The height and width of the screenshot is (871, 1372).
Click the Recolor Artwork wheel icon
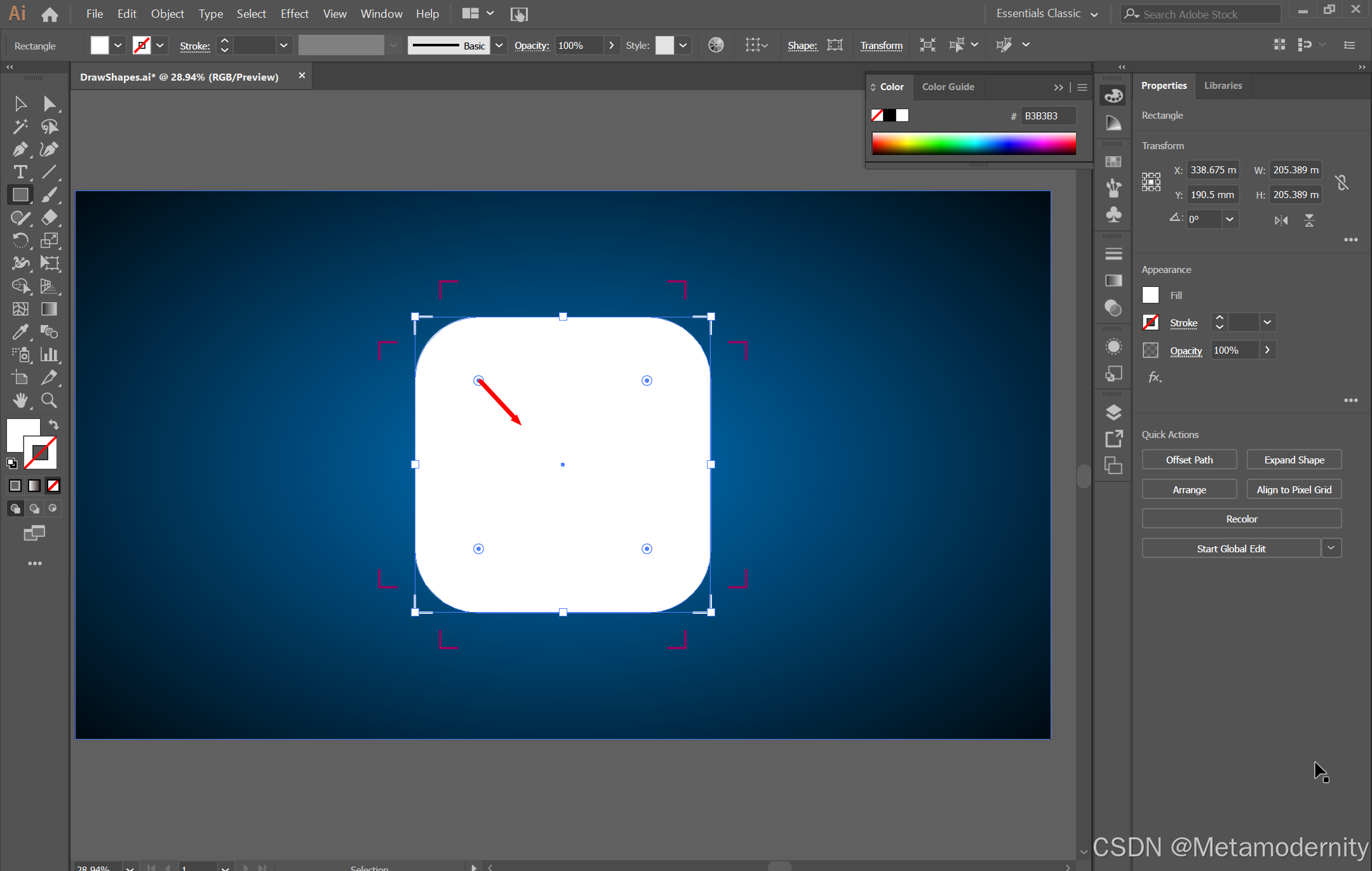(716, 45)
